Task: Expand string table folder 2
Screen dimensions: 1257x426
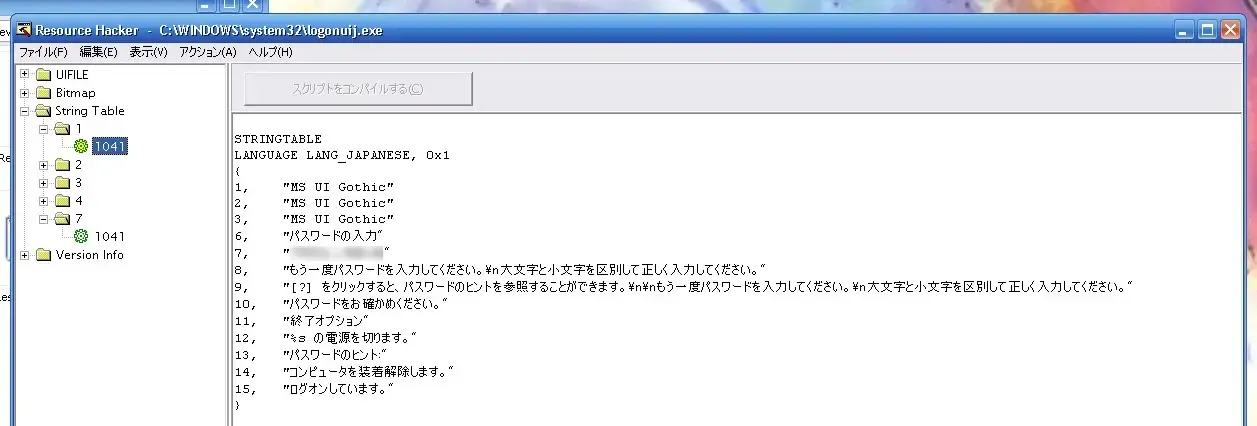Action: click(x=43, y=165)
